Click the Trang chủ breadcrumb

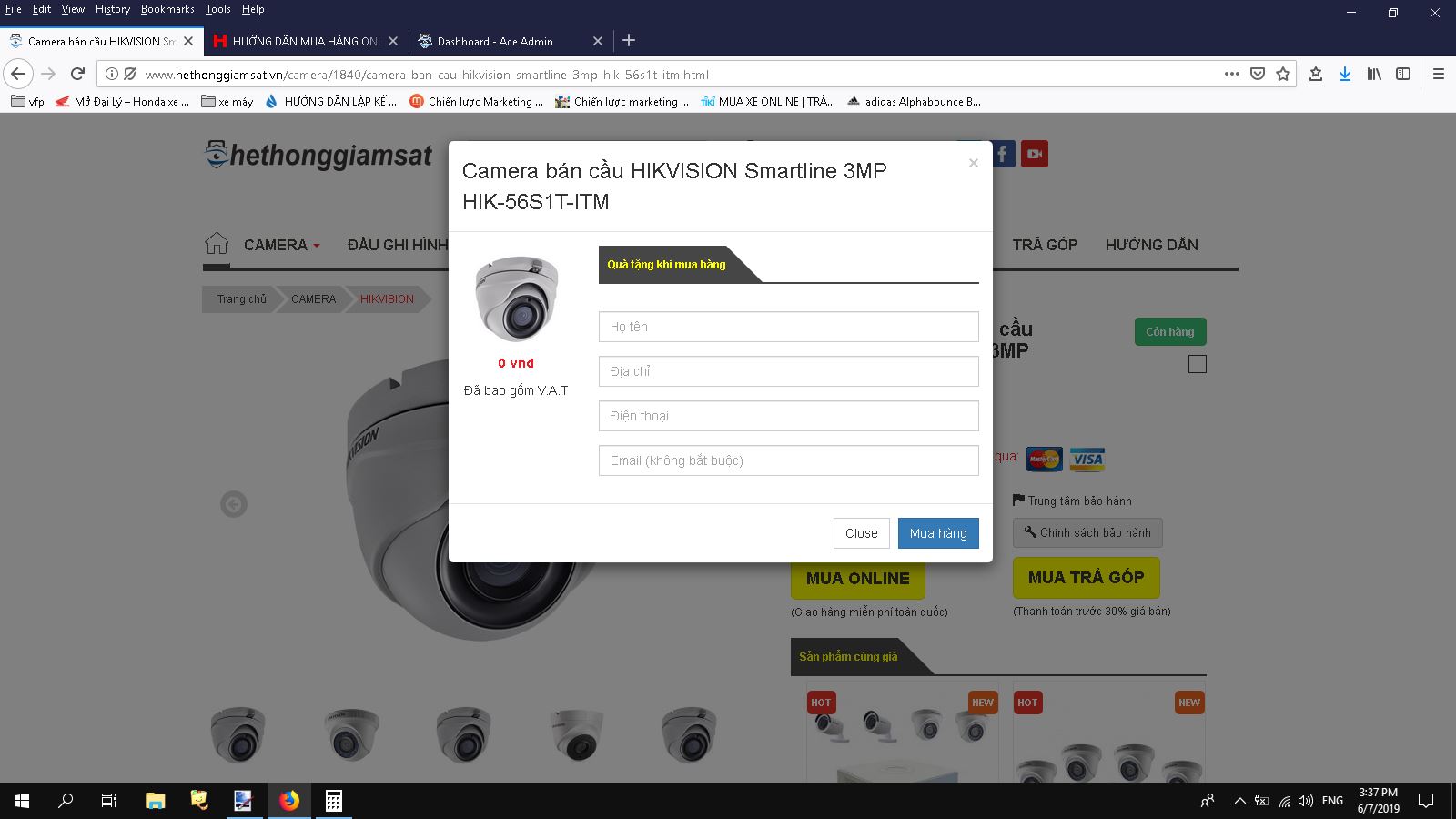pyautogui.click(x=241, y=298)
